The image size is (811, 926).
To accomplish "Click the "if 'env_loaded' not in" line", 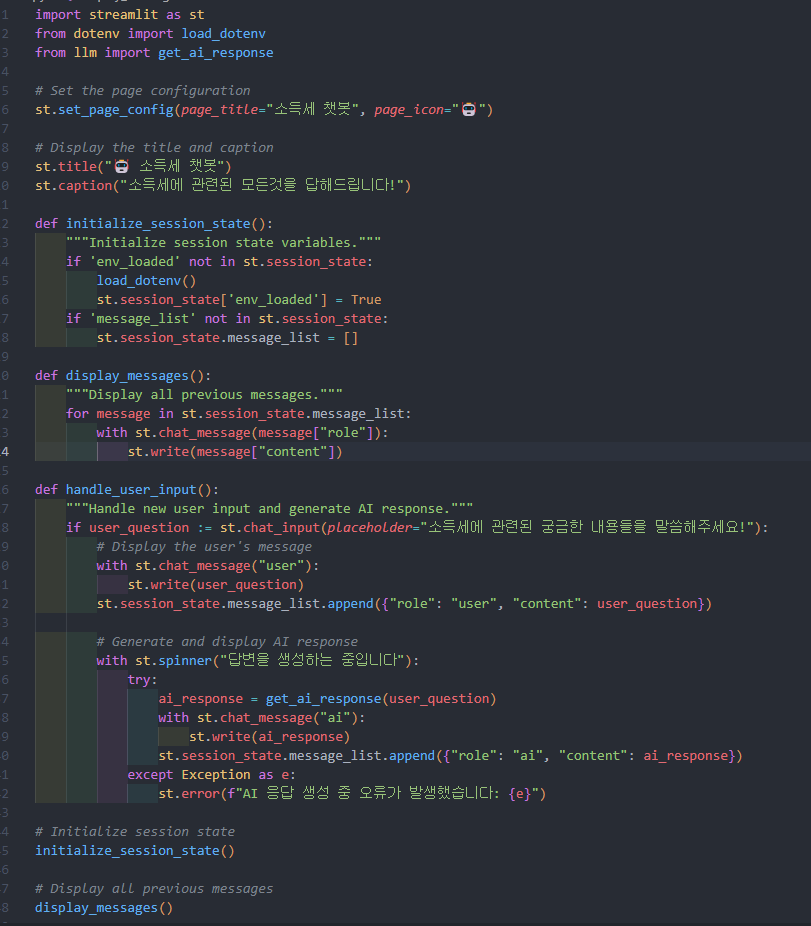I will [x=219, y=261].
